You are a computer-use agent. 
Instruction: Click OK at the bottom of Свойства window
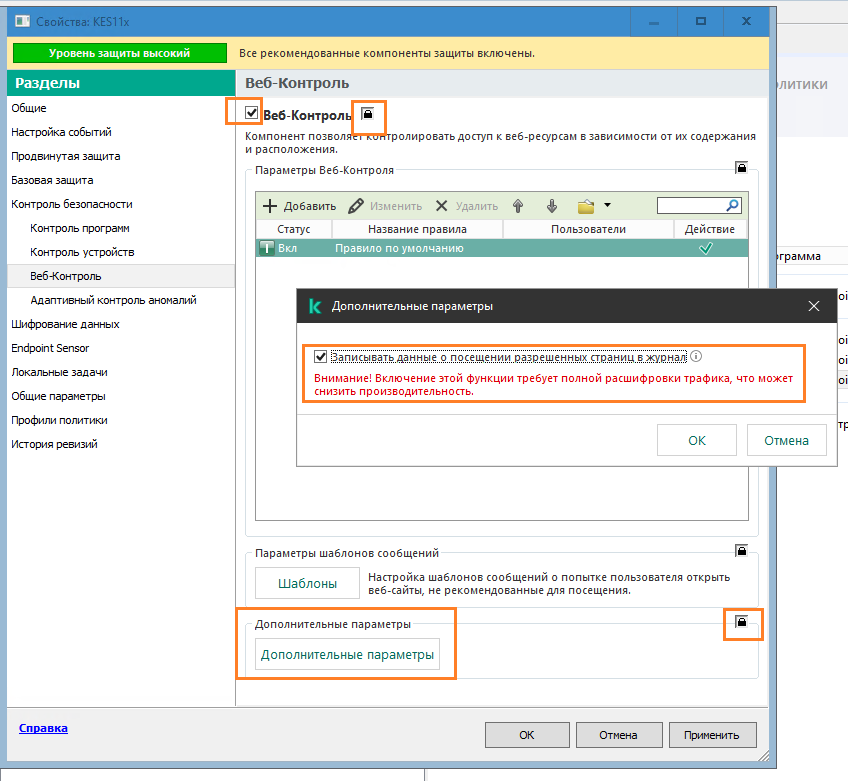(527, 735)
